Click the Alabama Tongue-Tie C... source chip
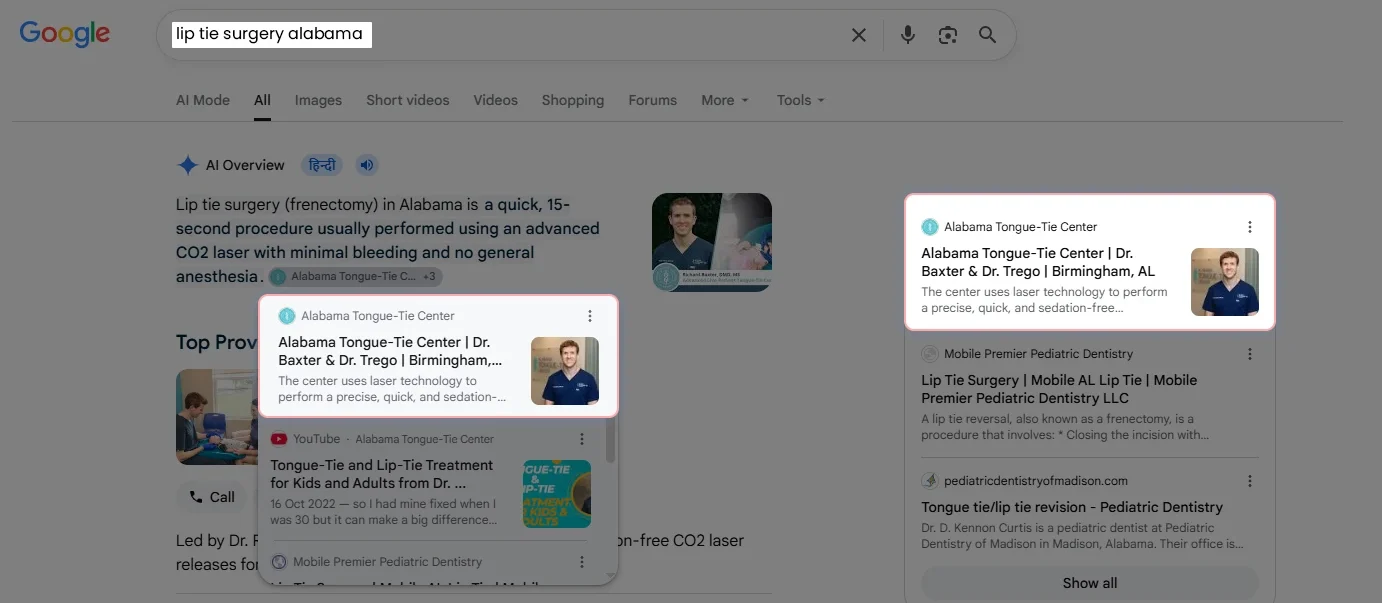Screen dimensions: 1382x603 pyautogui.click(x=355, y=276)
